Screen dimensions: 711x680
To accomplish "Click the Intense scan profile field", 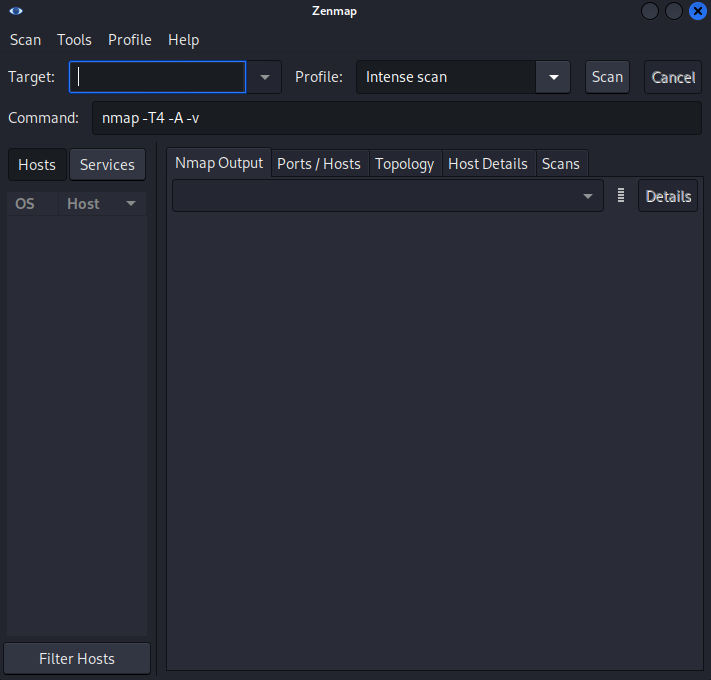I will tap(446, 77).
